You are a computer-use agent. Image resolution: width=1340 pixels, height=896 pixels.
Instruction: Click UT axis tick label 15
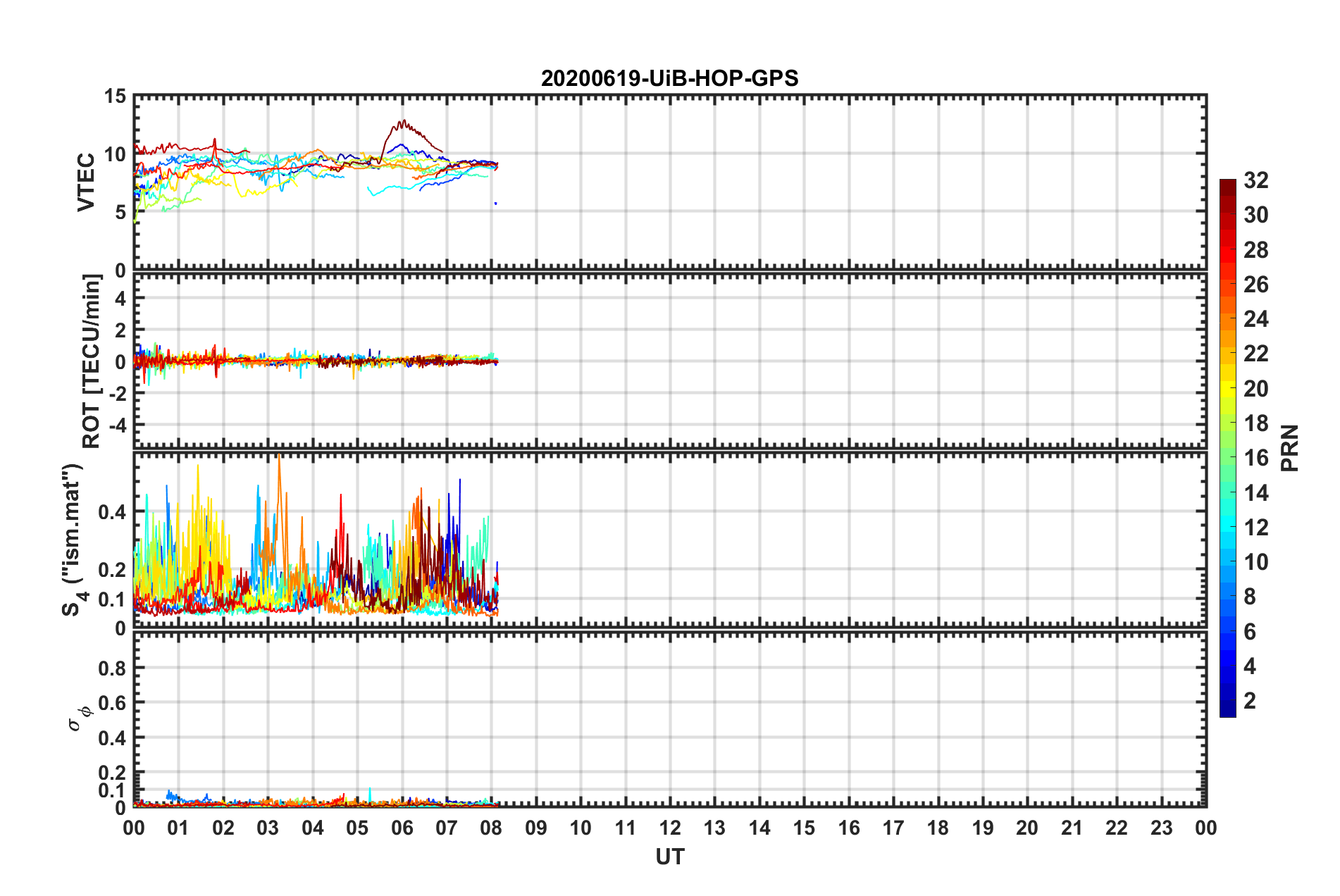coord(804,828)
